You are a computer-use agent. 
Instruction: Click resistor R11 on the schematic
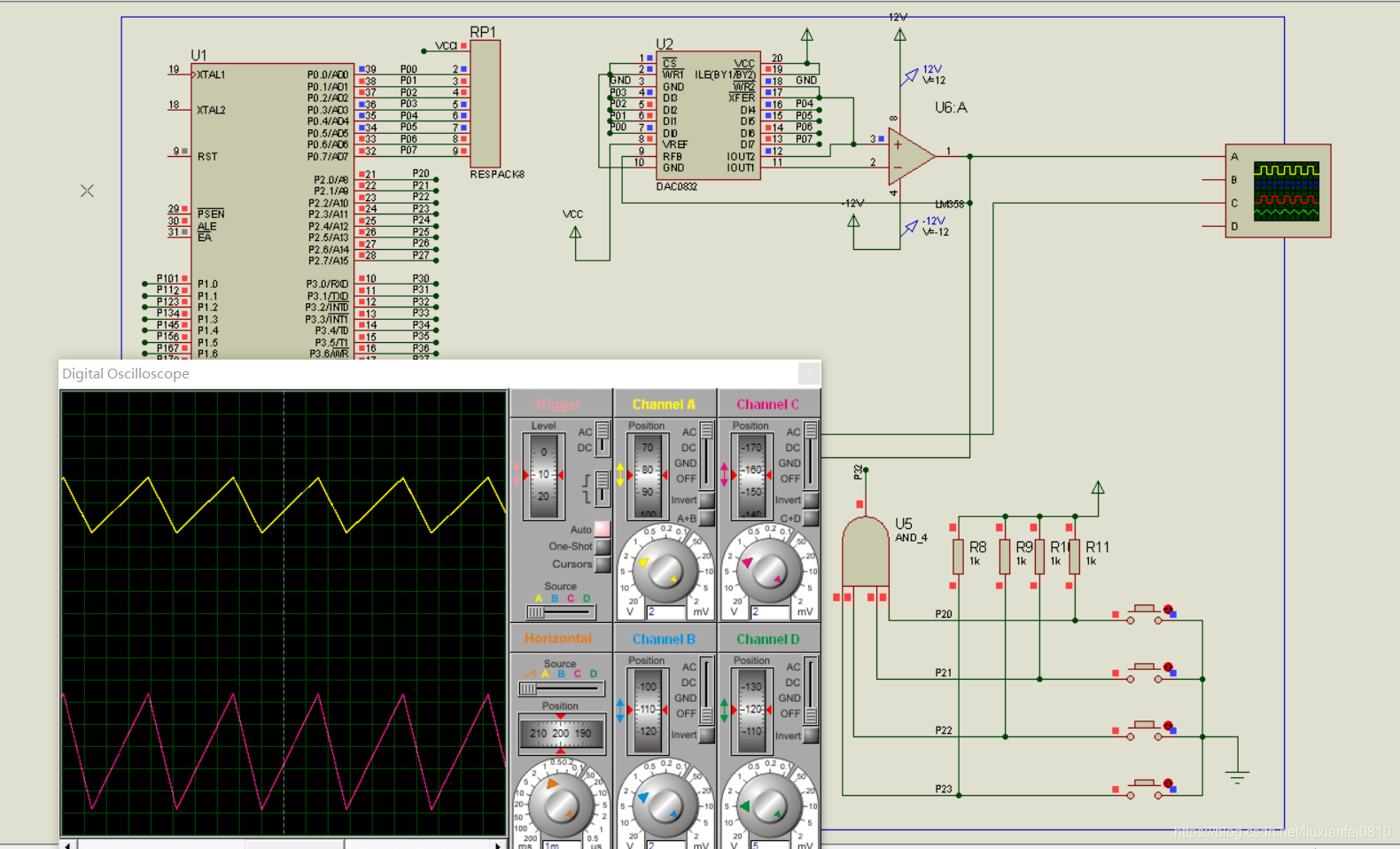(x=1074, y=556)
